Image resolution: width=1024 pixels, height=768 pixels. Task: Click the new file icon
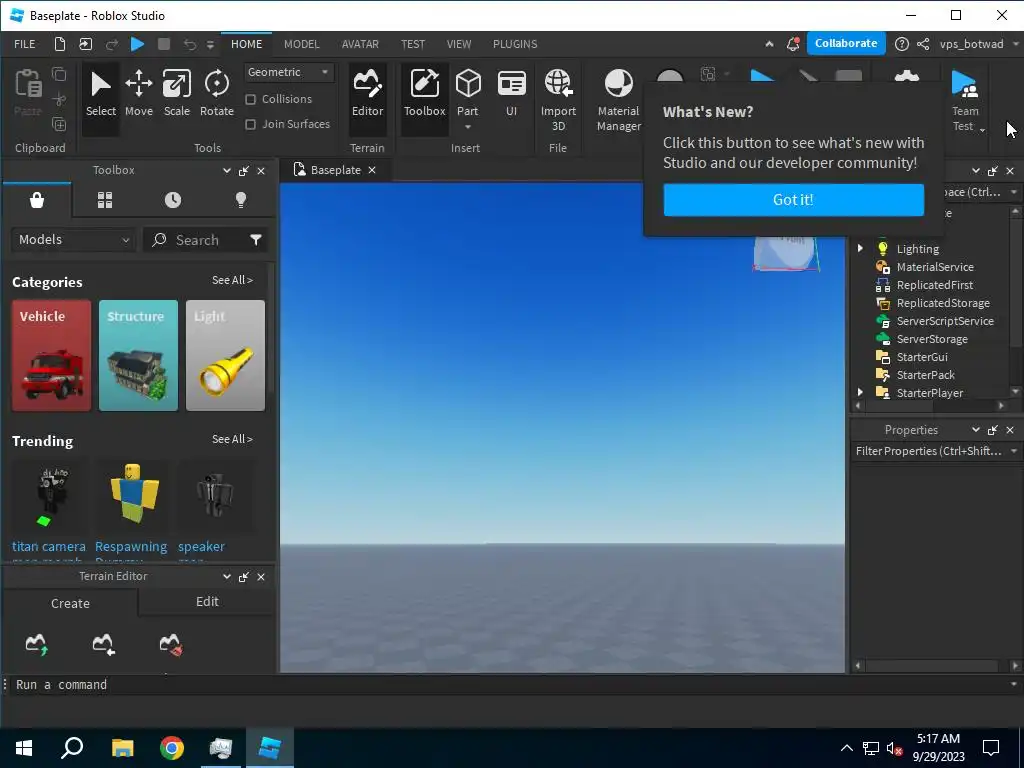point(59,44)
